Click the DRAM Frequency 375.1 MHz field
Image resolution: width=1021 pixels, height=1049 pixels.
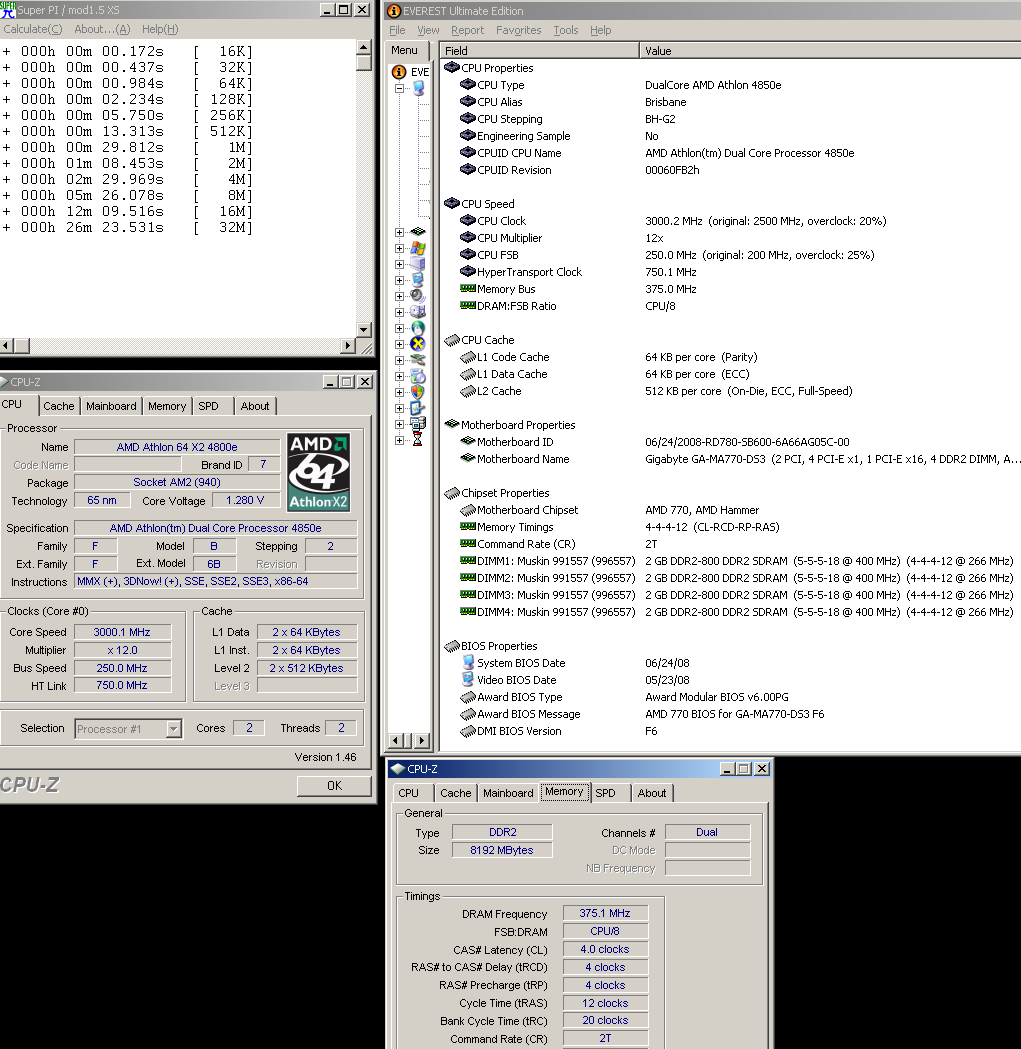(x=605, y=913)
